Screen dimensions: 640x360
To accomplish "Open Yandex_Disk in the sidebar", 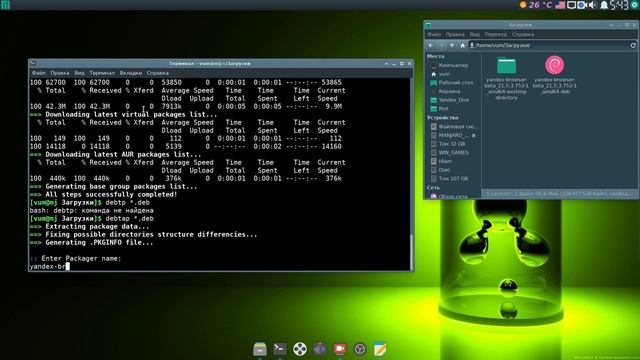I will 453,100.
